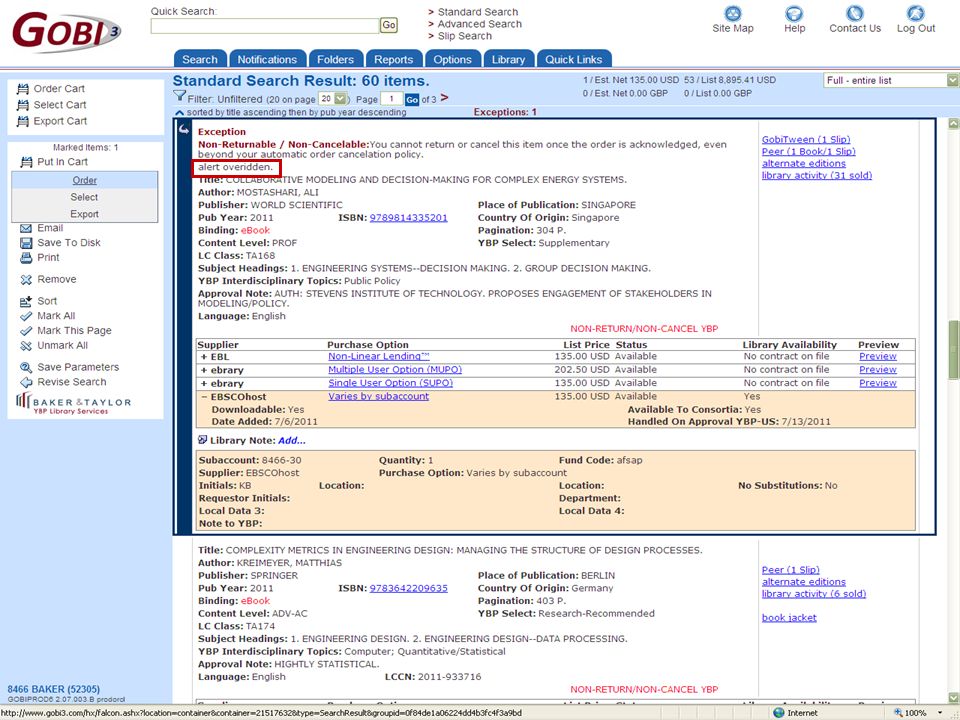Click the GOBI3 logo
This screenshot has height=720, width=960.
click(66, 31)
